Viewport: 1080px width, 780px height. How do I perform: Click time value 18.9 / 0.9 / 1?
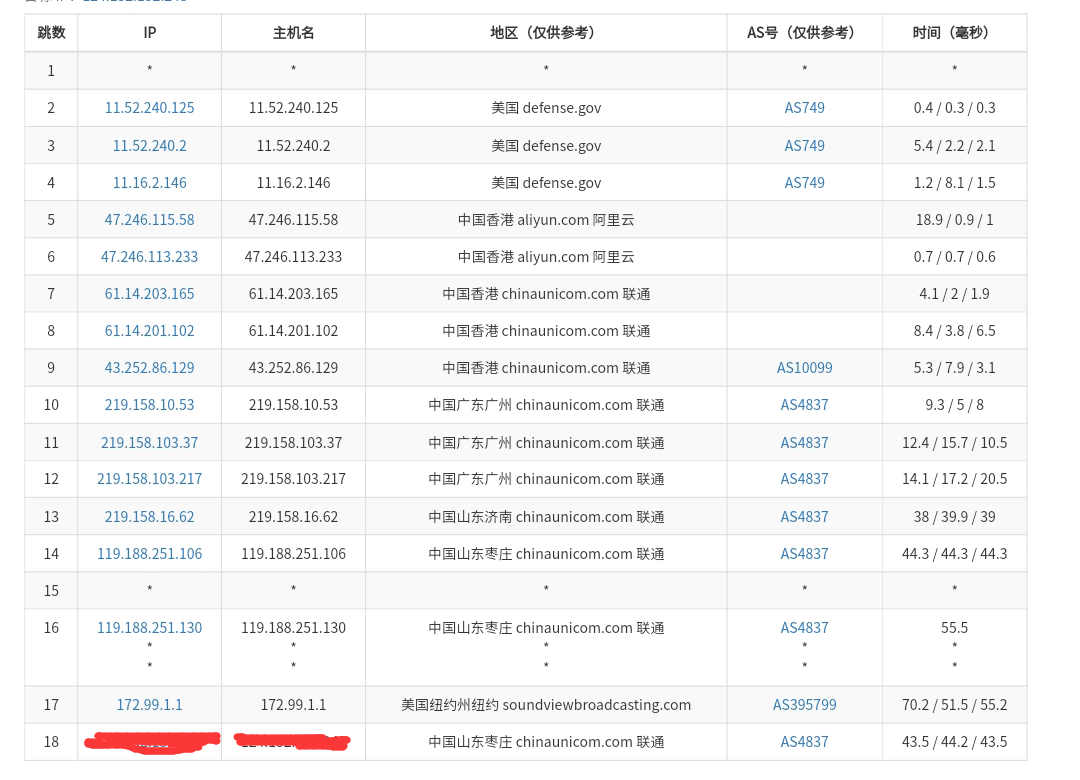point(955,220)
